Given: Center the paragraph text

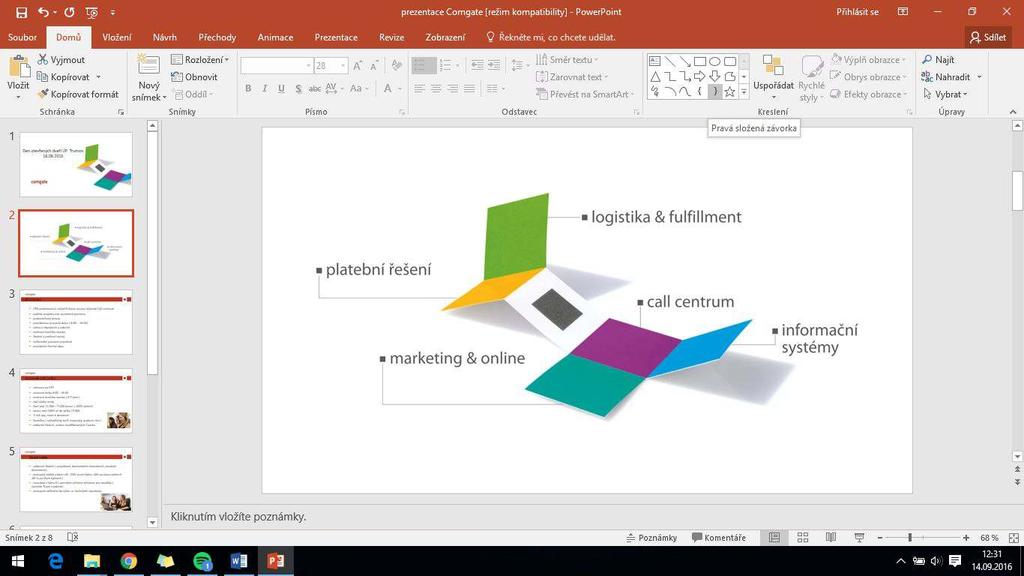Looking at the screenshot, I should (x=436, y=88).
